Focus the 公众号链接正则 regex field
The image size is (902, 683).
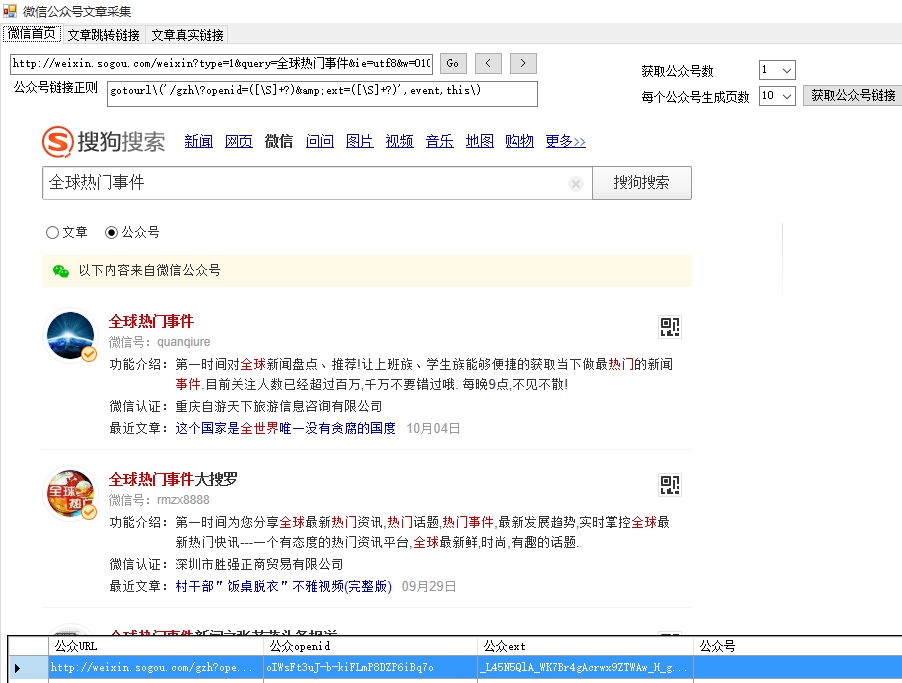click(322, 93)
